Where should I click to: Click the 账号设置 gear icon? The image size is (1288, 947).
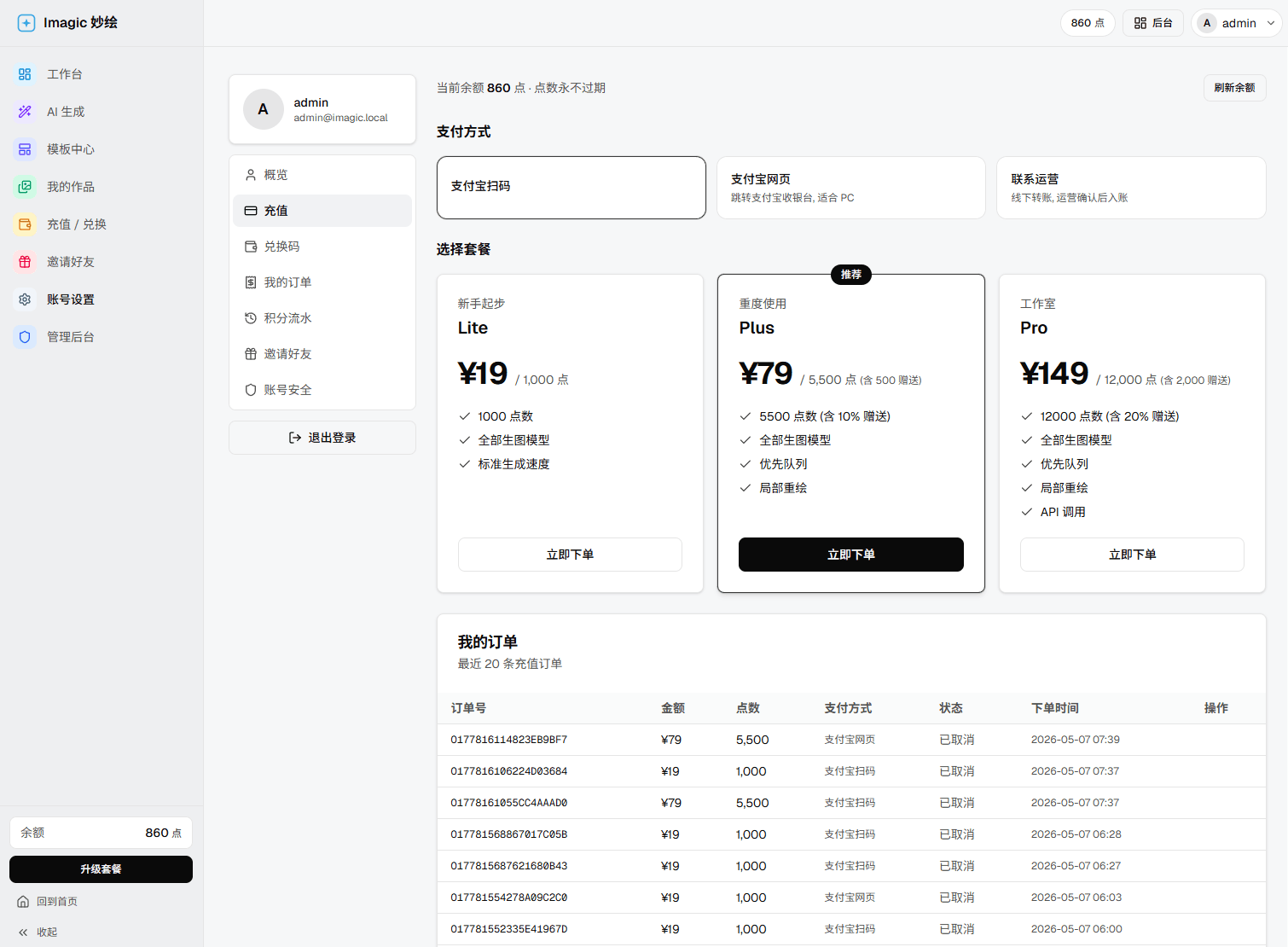pos(25,299)
